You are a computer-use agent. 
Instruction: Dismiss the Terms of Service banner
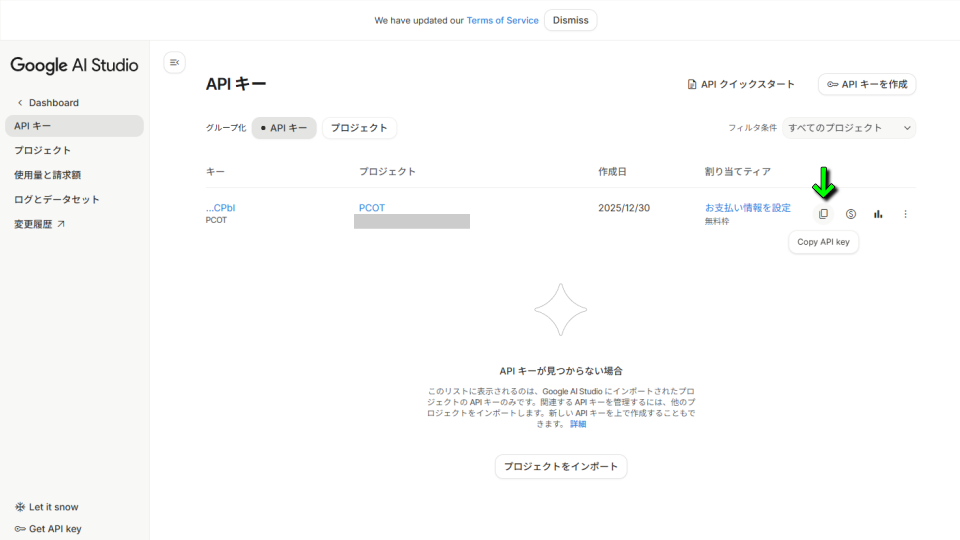point(570,20)
